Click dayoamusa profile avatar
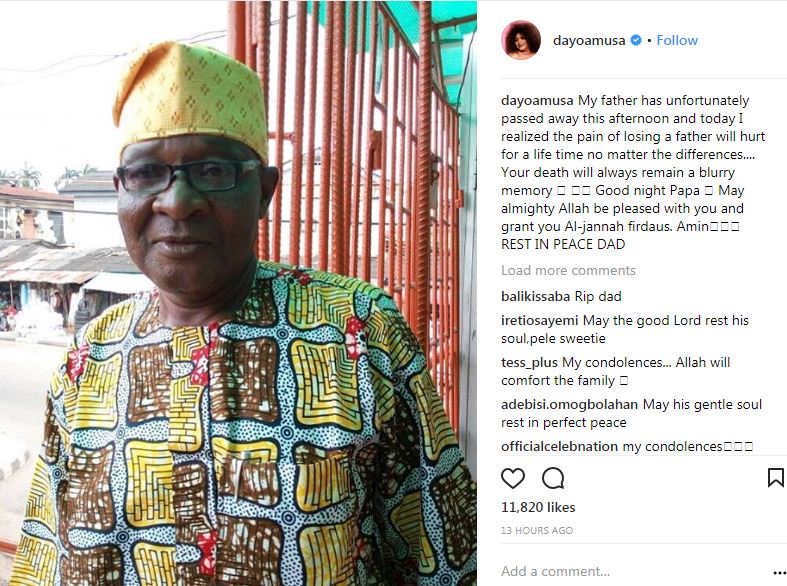 (521, 40)
